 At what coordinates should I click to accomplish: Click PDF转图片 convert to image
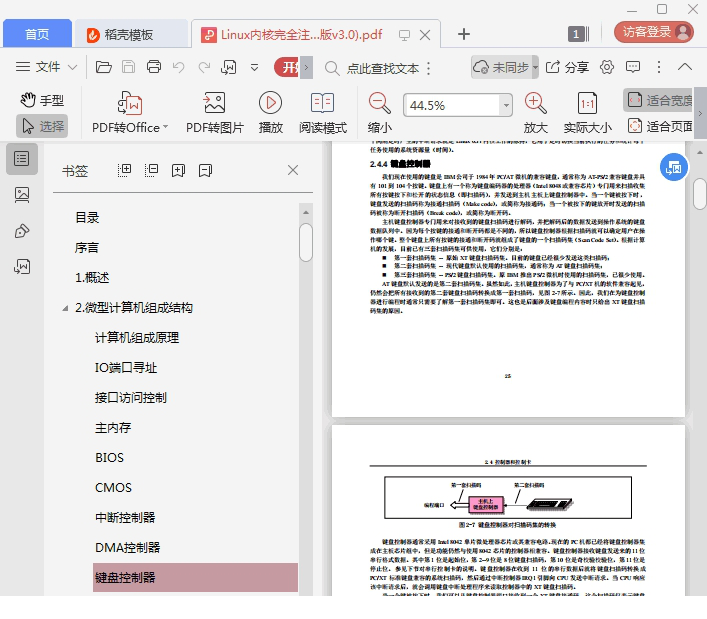pyautogui.click(x=215, y=112)
